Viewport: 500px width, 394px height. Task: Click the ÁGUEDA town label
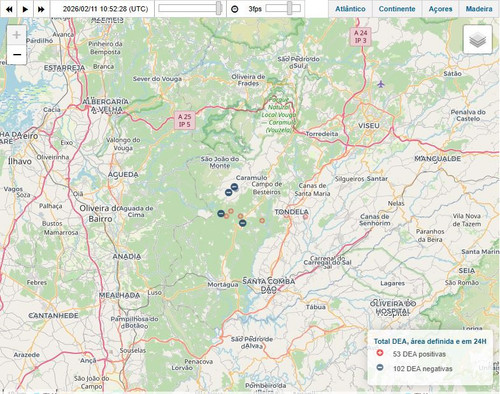point(123,174)
